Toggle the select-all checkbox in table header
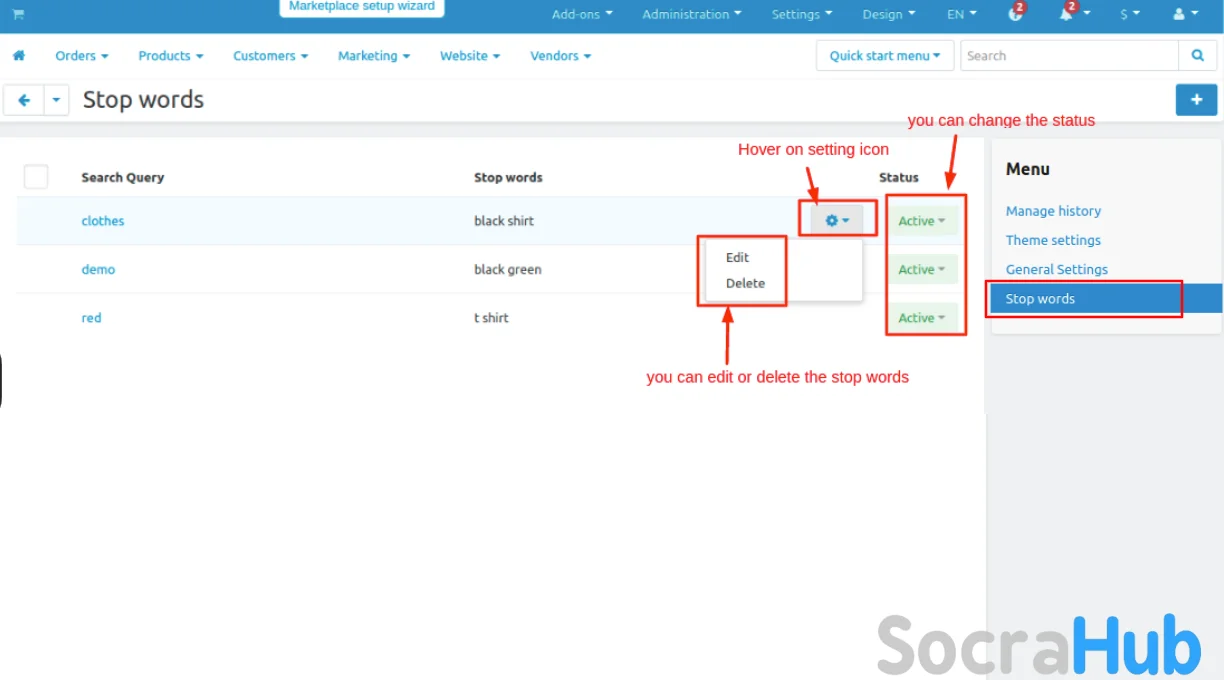 [x=36, y=177]
